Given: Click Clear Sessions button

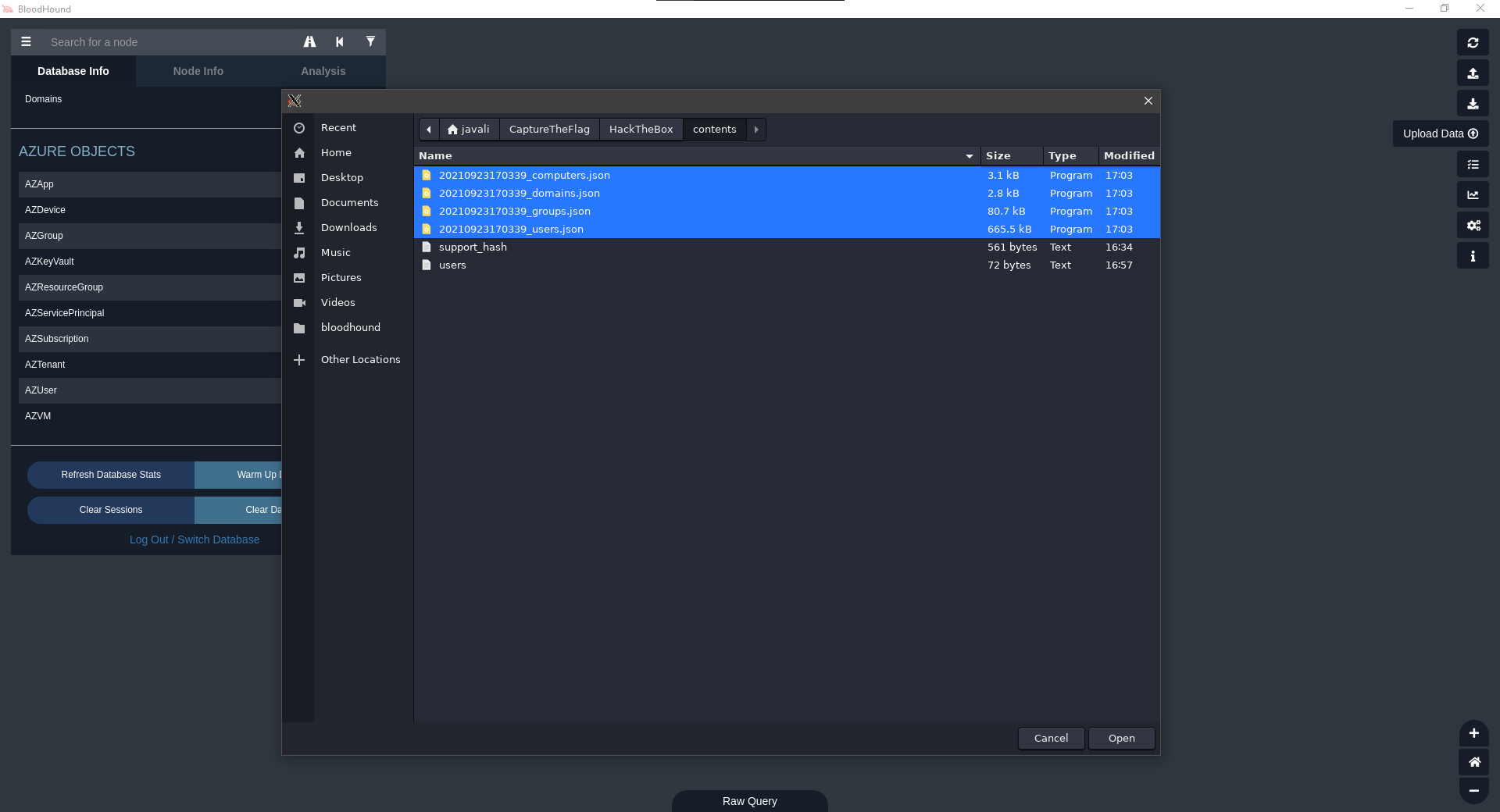Looking at the screenshot, I should tap(111, 510).
